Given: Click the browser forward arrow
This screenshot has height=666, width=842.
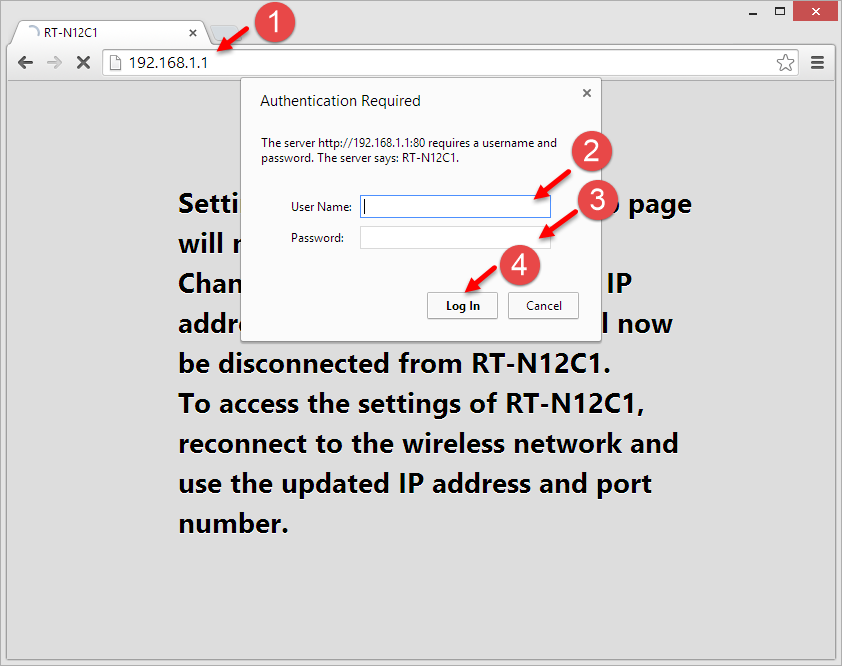Looking at the screenshot, I should tap(54, 63).
